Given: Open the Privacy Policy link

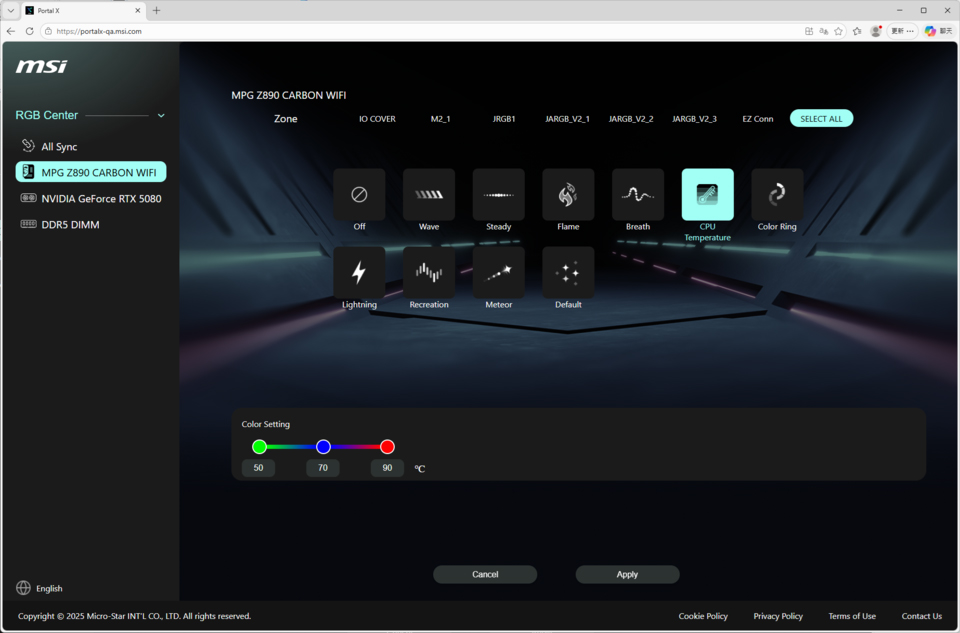Looking at the screenshot, I should pos(778,616).
